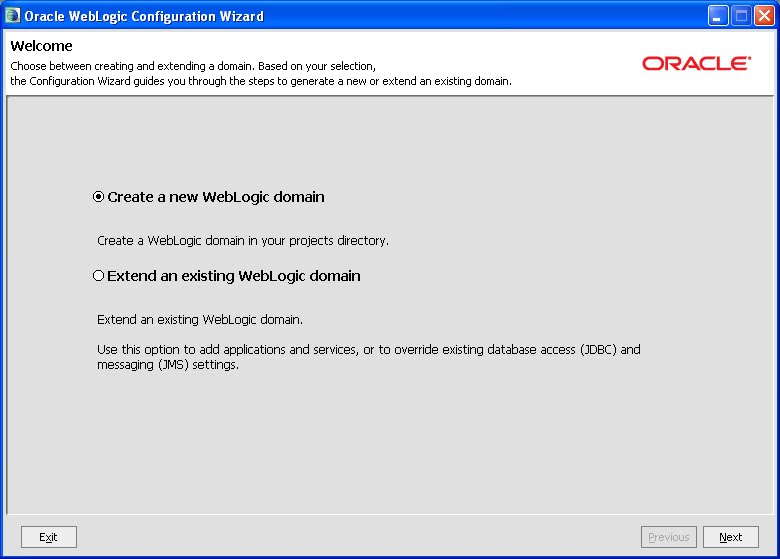Close the Configuration Wizard window
The width and height of the screenshot is (780, 559).
tap(764, 16)
